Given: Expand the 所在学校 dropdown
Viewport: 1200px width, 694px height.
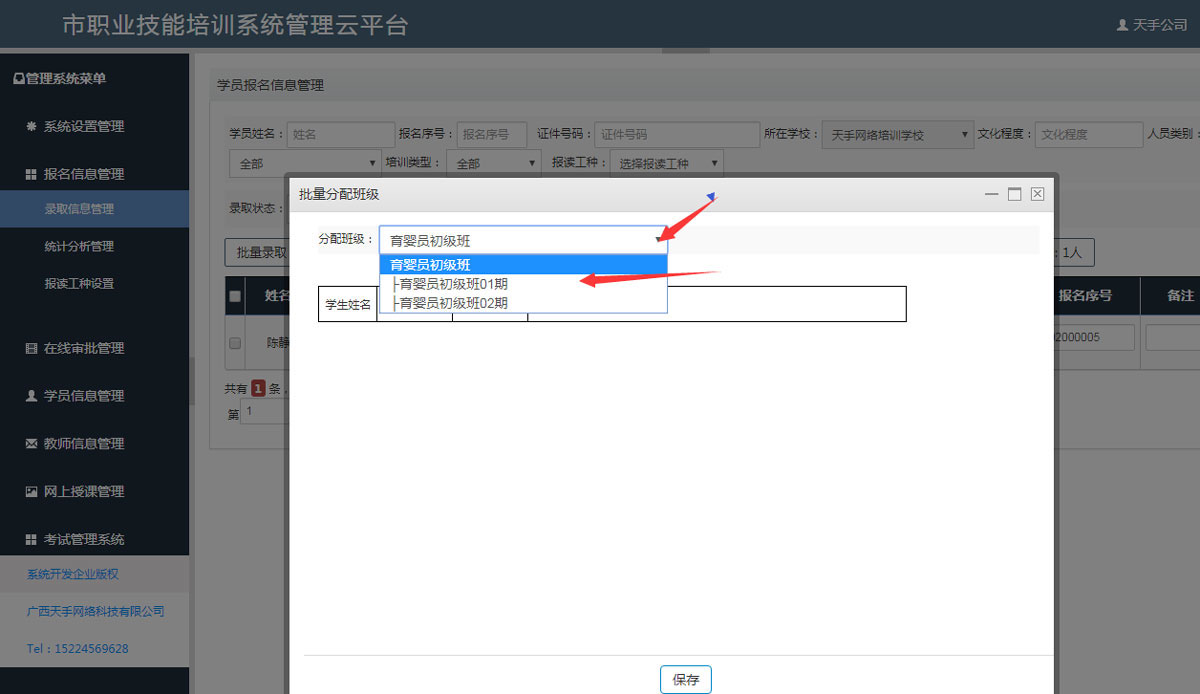Looking at the screenshot, I should click(x=897, y=134).
